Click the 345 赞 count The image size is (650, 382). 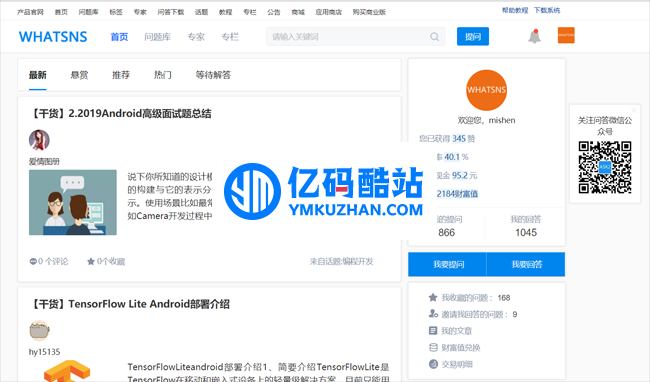point(463,138)
